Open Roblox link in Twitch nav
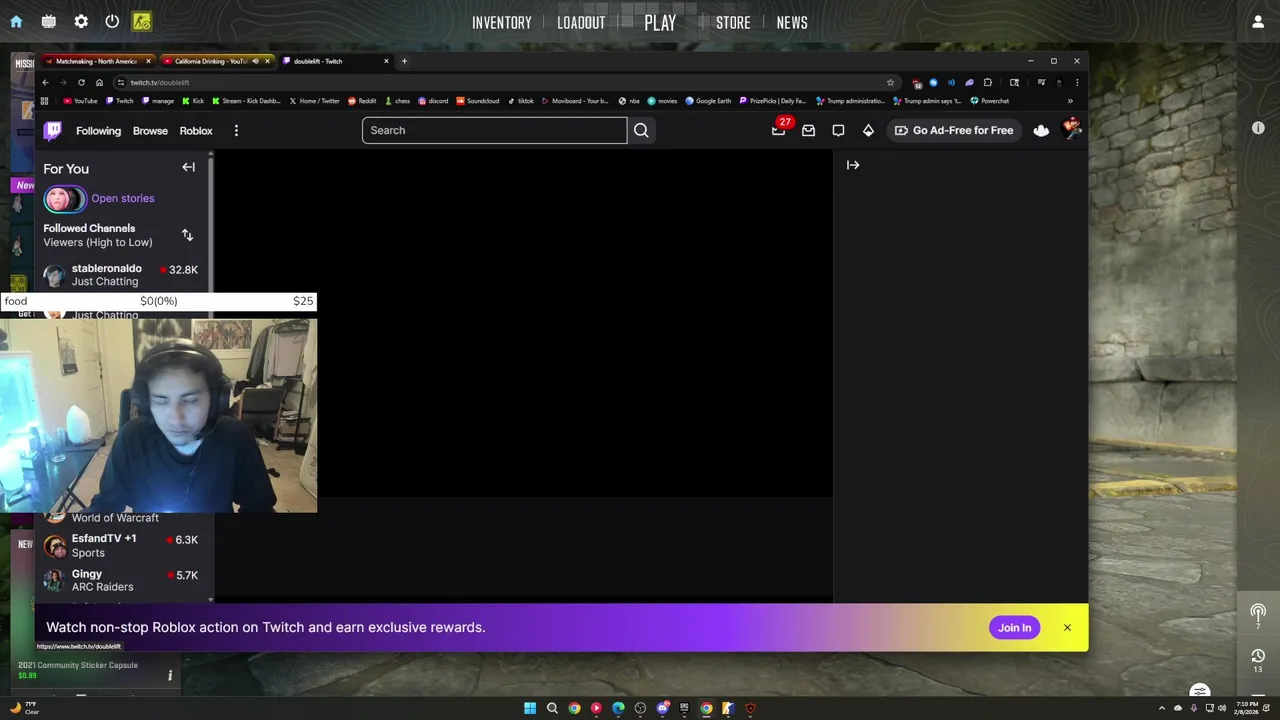Image resolution: width=1280 pixels, height=720 pixels. [196, 131]
